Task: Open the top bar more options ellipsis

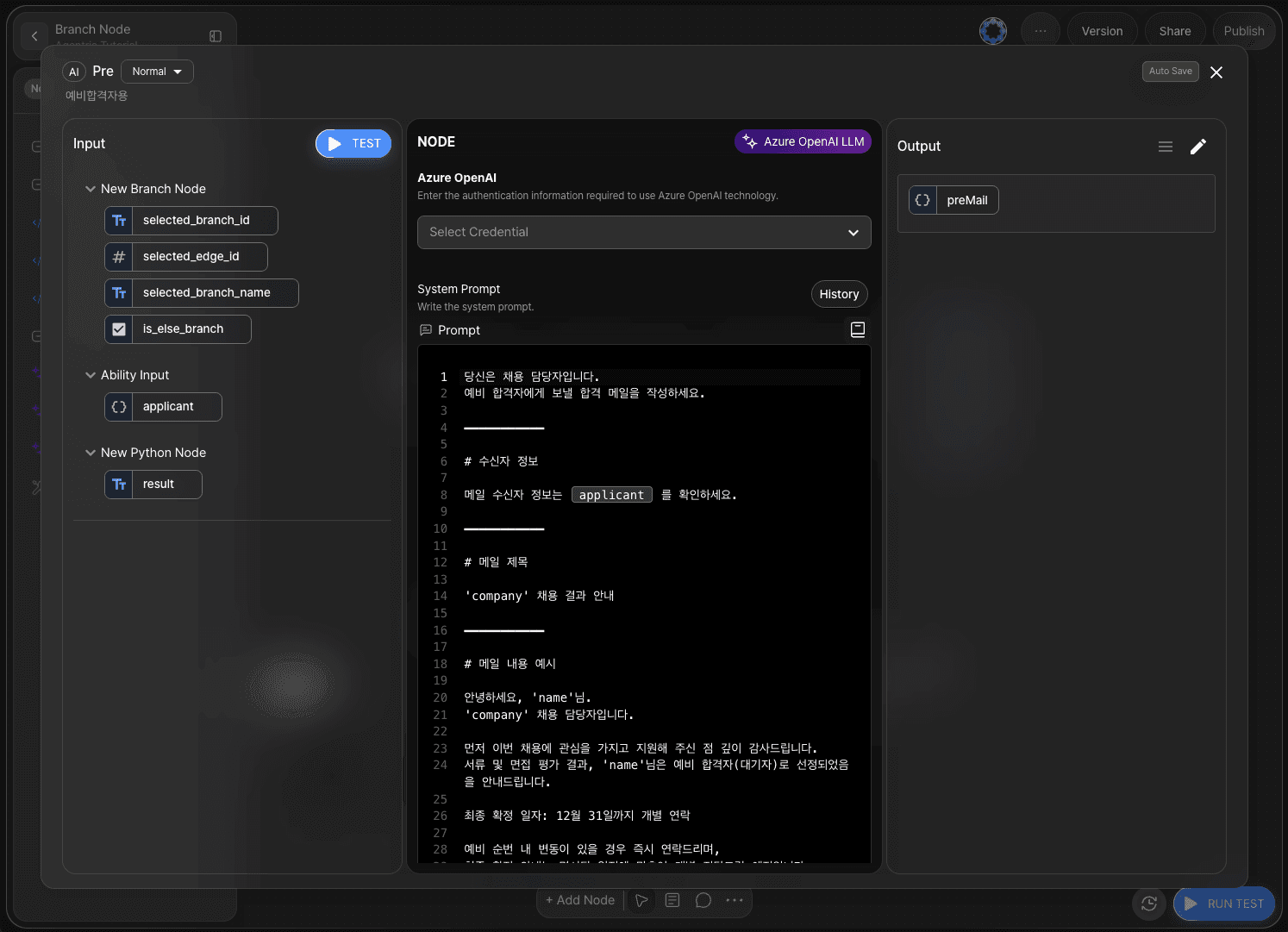Action: click(1041, 31)
